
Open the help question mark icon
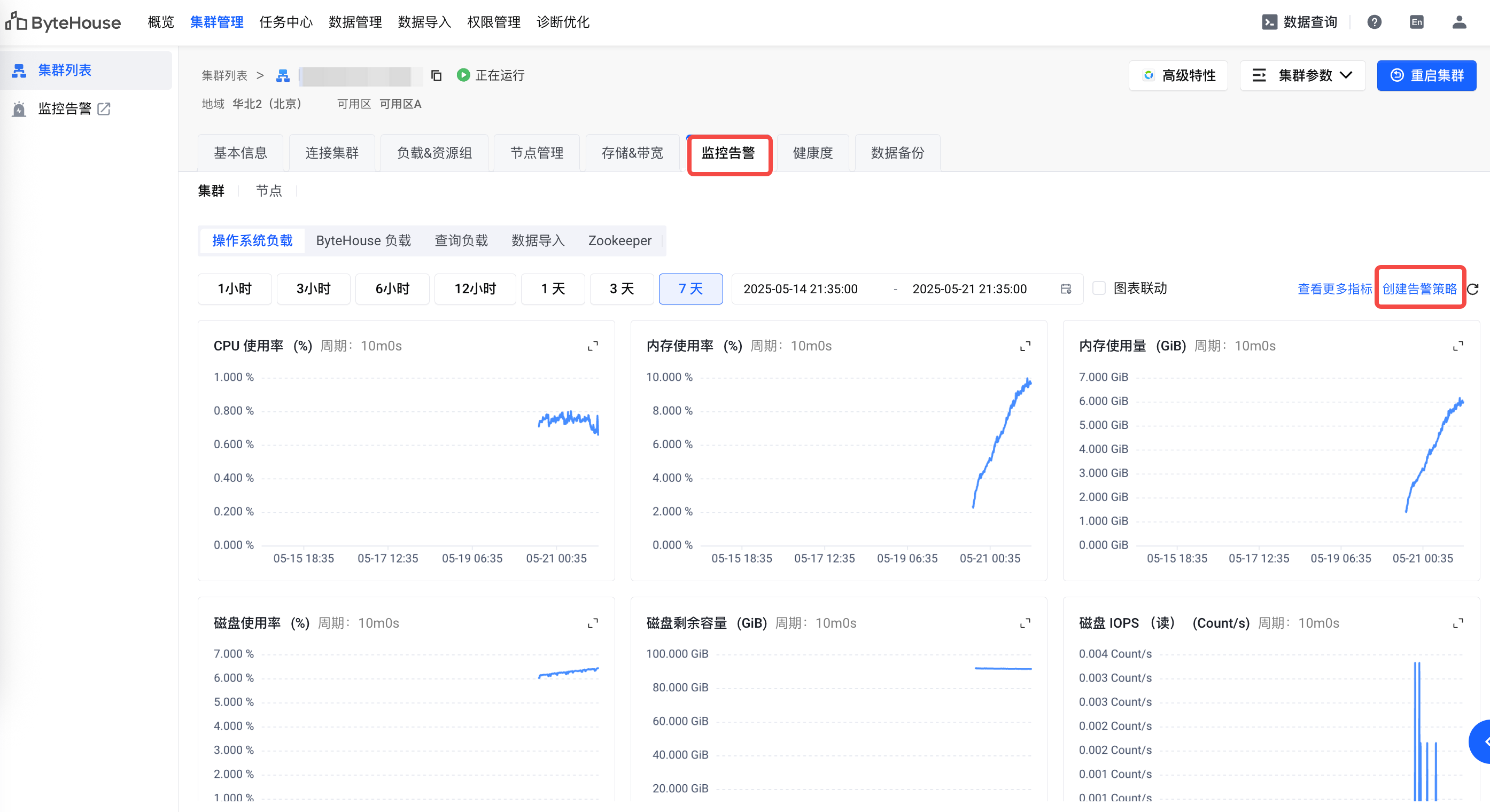(1375, 22)
